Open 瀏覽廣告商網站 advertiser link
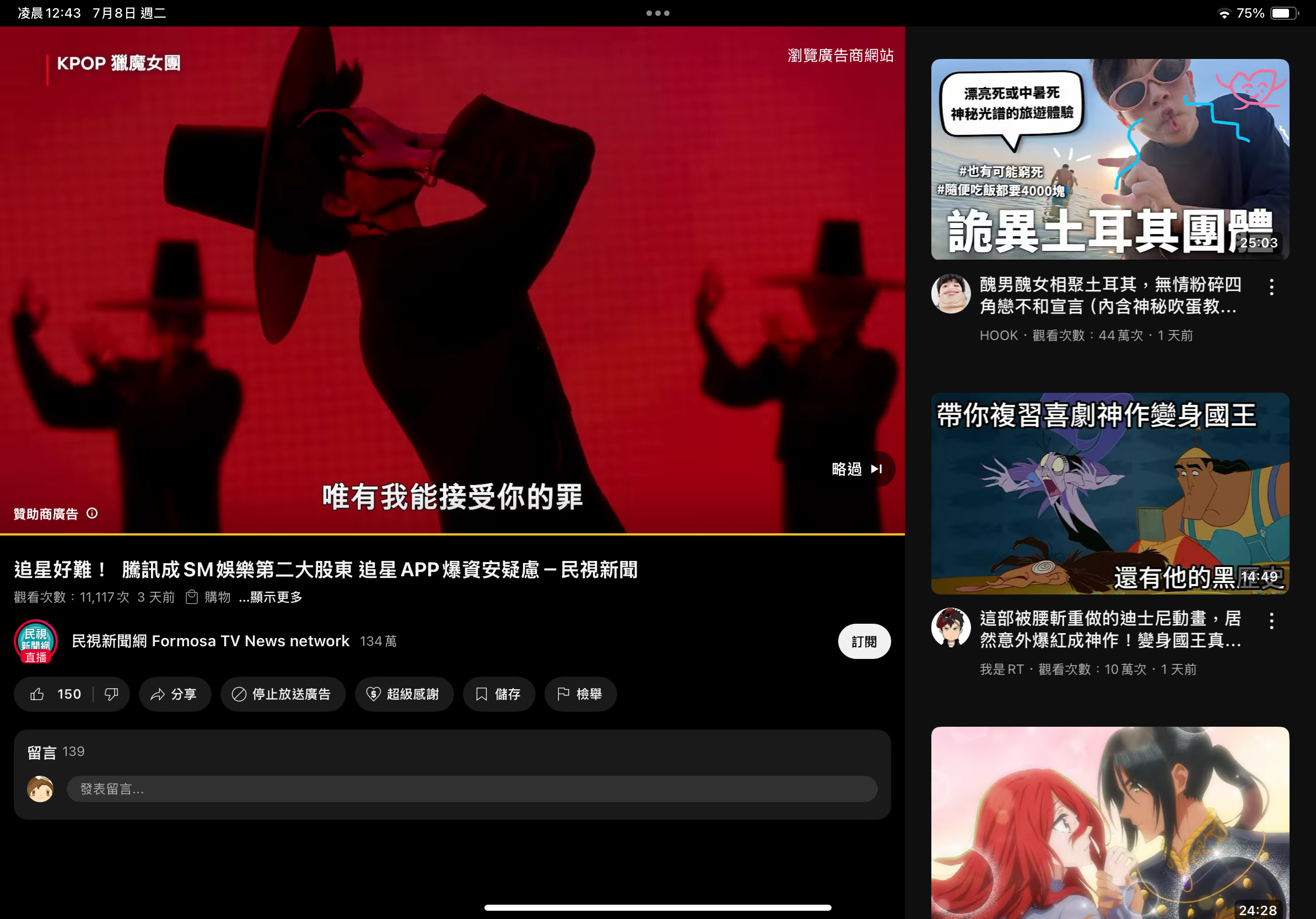The height and width of the screenshot is (919, 1316). tap(840, 56)
